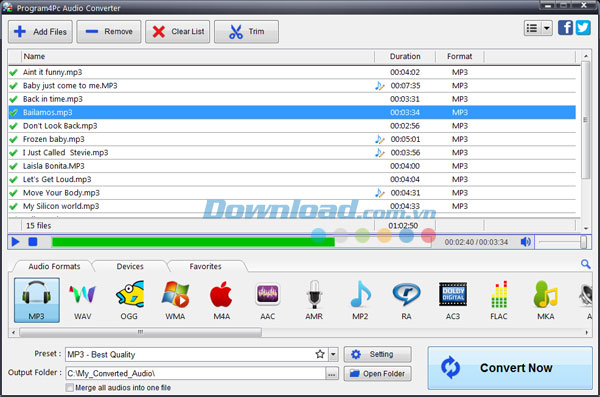The height and width of the screenshot is (397, 600).
Task: Open the Trim tool
Action: tap(246, 31)
